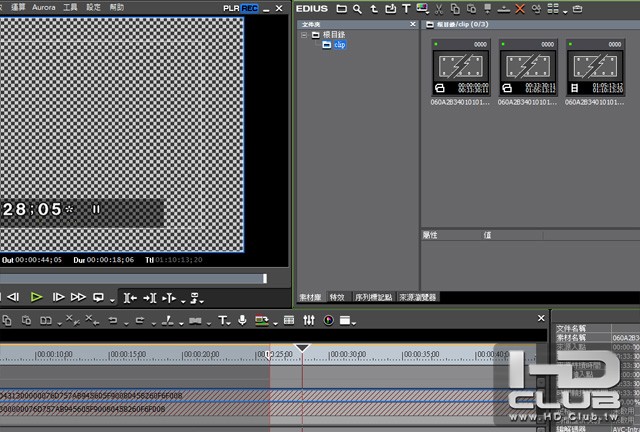The height and width of the screenshot is (432, 640).
Task: Click the microphone voice-over icon on timeline toolbar
Action: pos(242,320)
